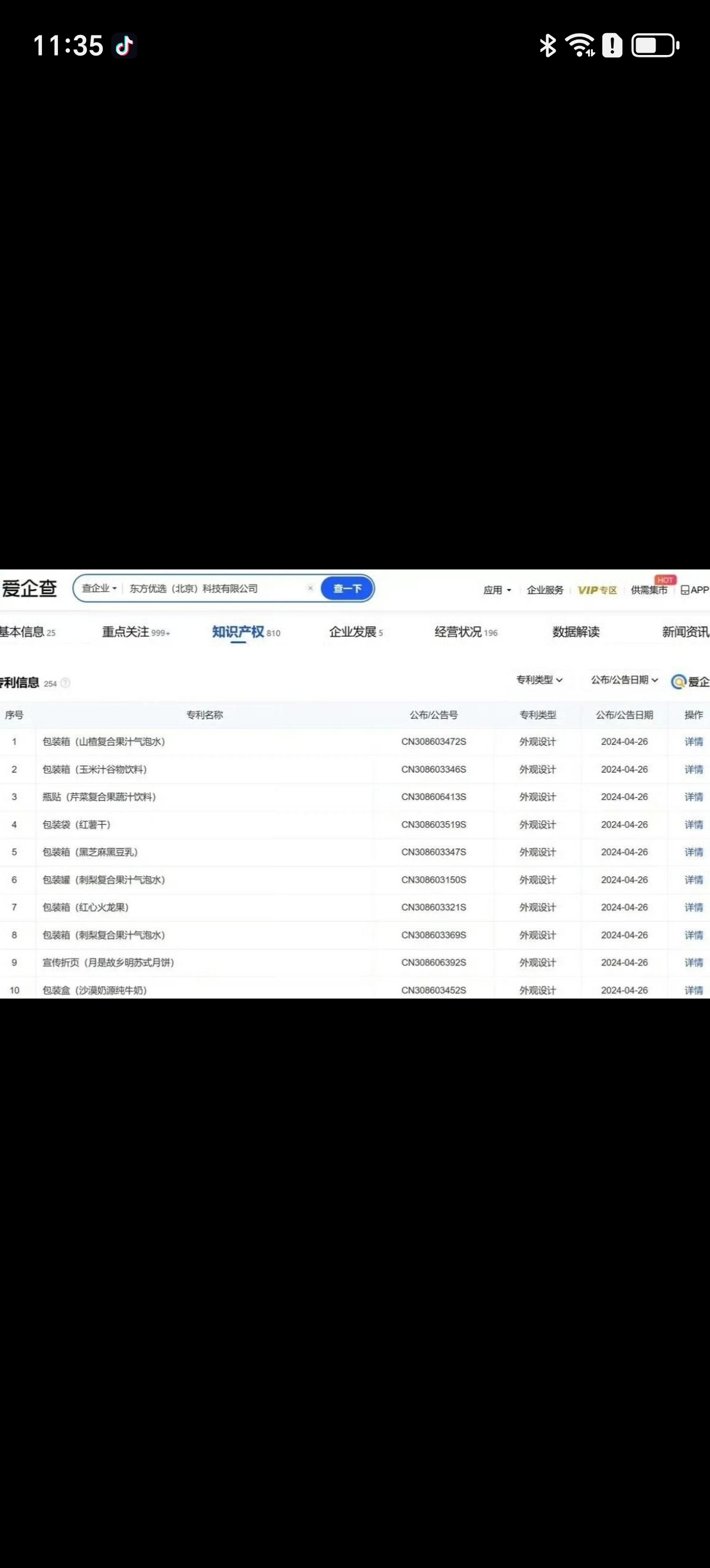Open the 应用 dropdown menu
The width and height of the screenshot is (710, 1568).
498,590
